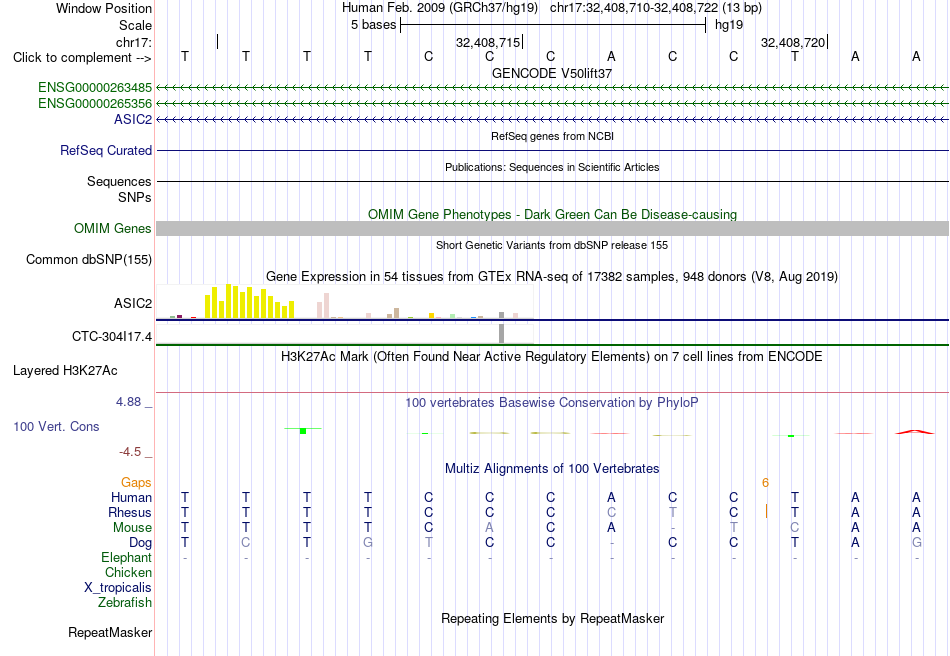Click the hg19 scale bar label

coord(729,25)
